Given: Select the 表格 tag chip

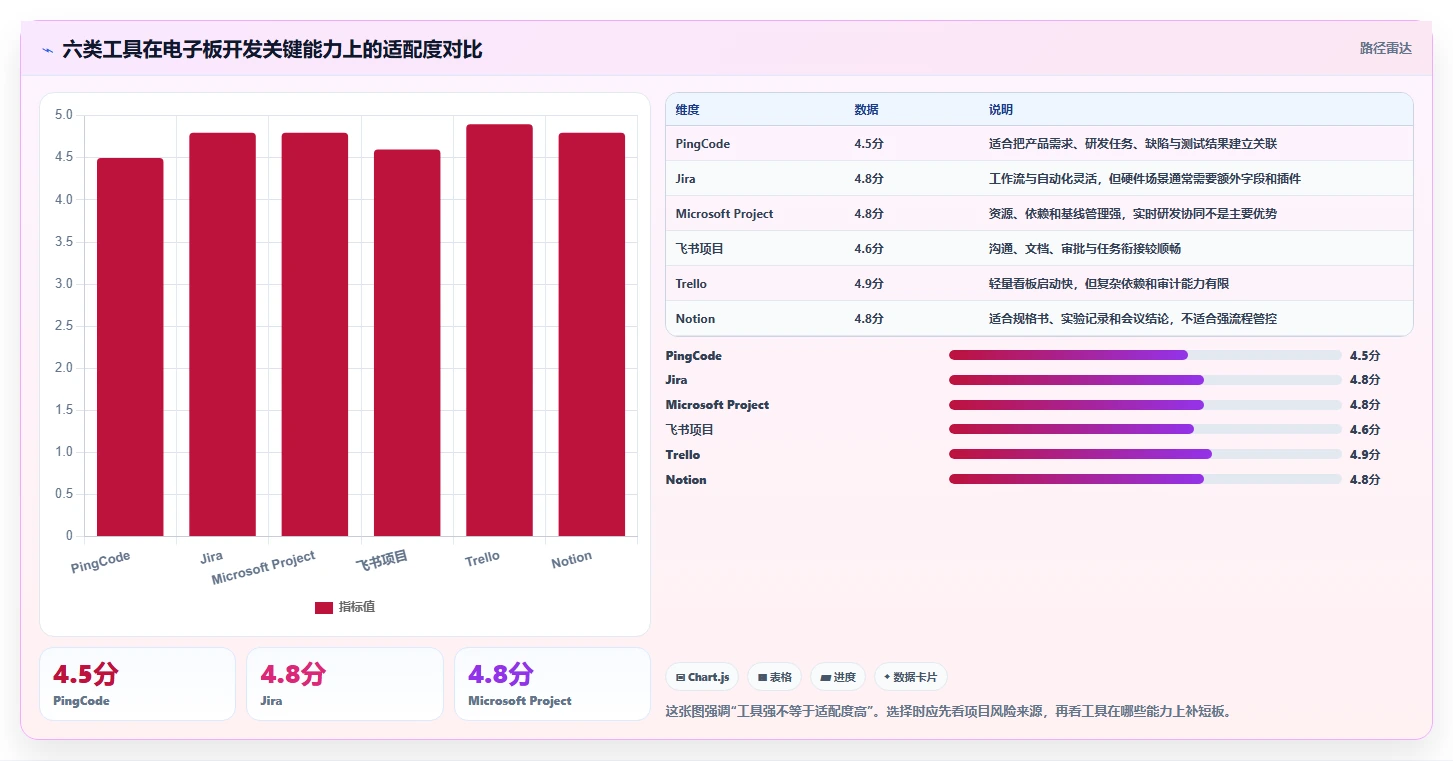Looking at the screenshot, I should click(774, 677).
